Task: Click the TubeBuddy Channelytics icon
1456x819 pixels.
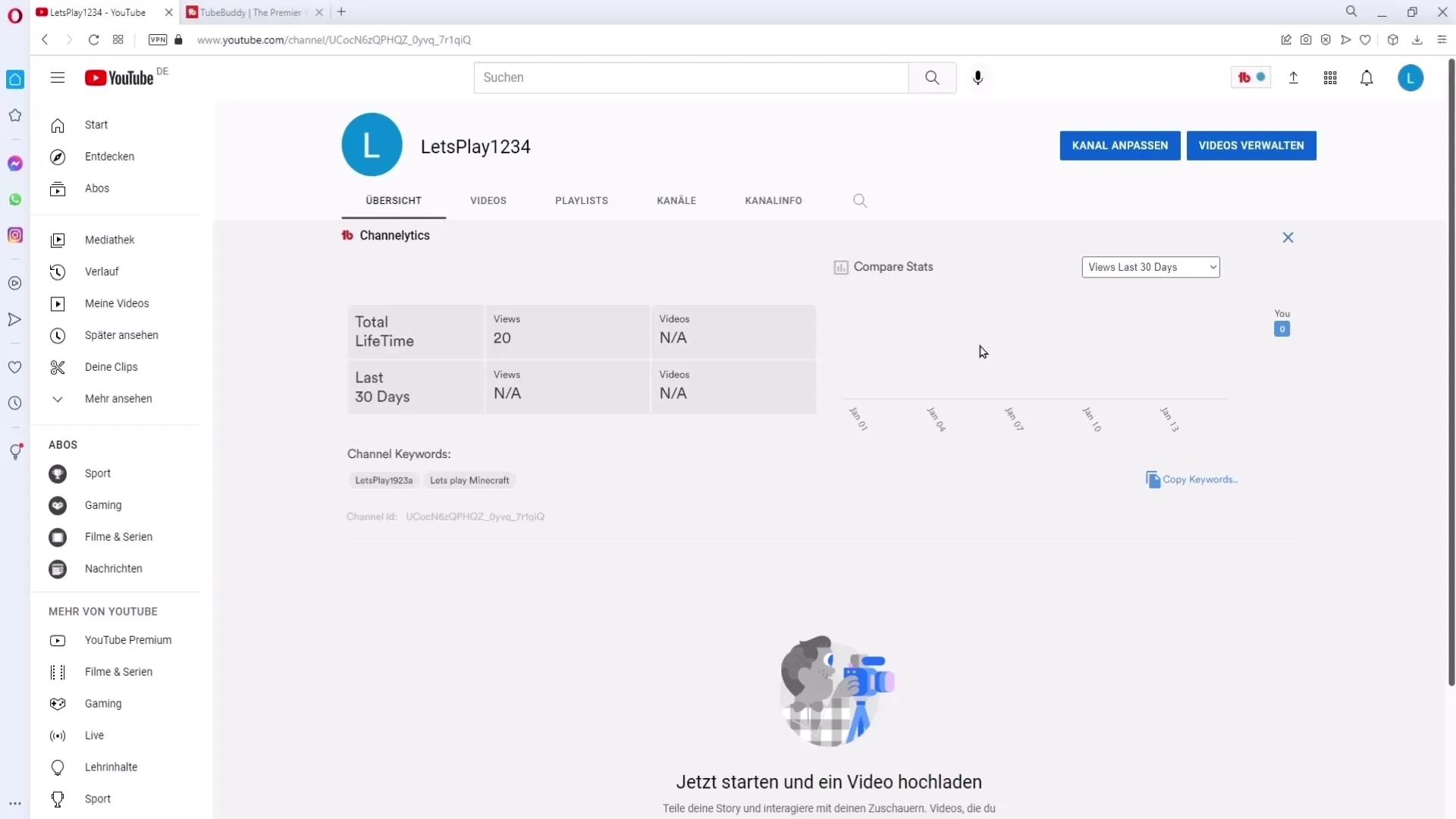Action: click(348, 235)
